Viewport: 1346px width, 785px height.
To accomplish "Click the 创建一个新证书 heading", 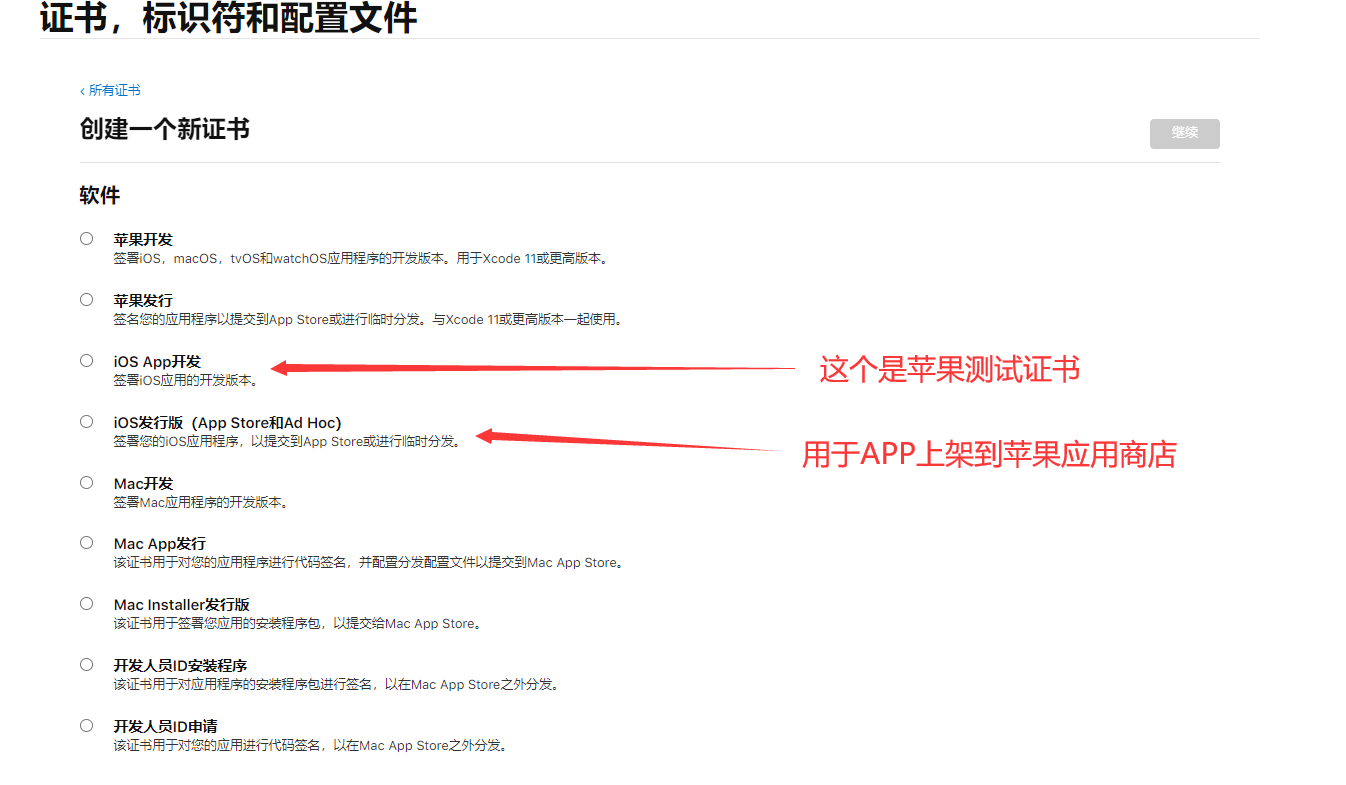I will point(165,129).
